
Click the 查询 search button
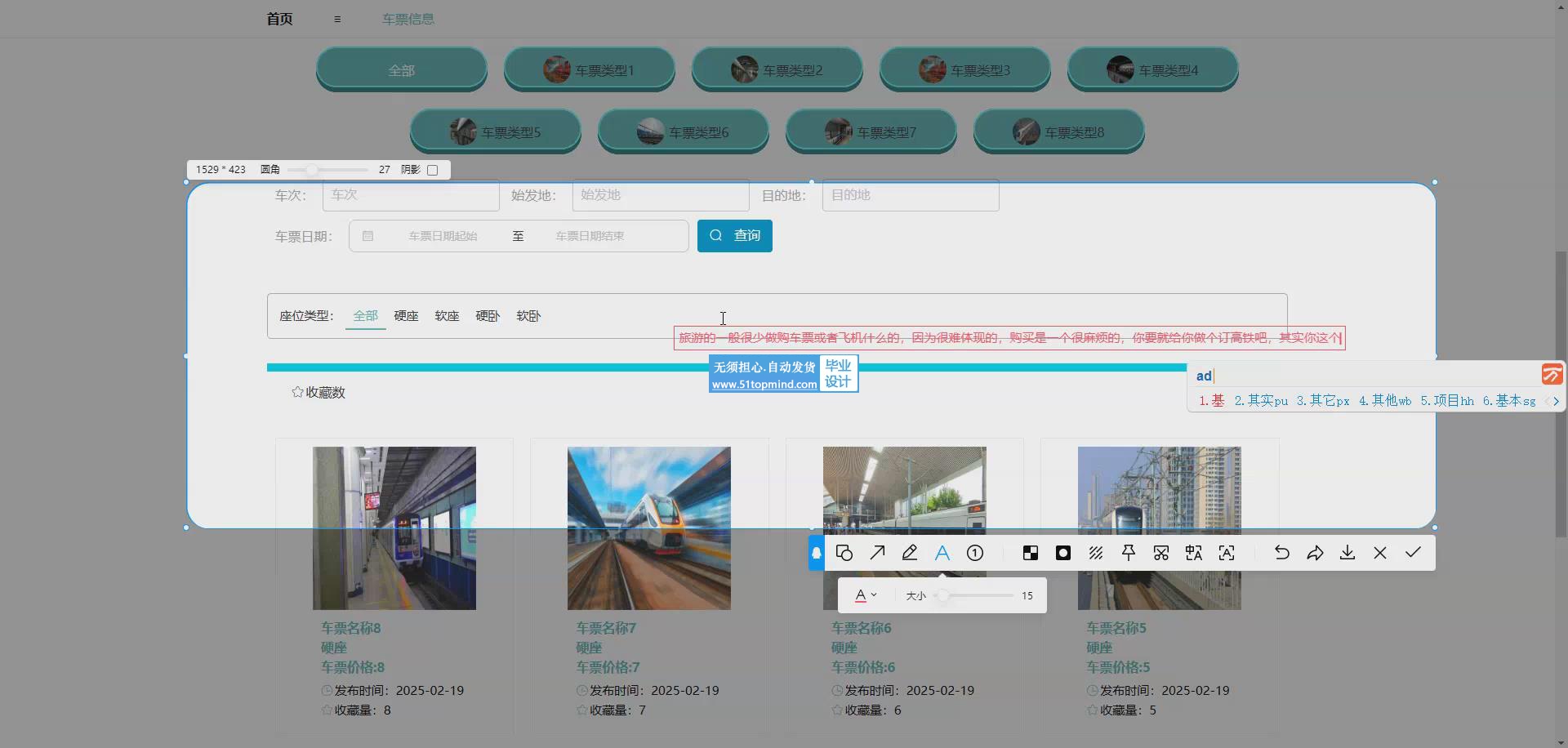(x=734, y=236)
